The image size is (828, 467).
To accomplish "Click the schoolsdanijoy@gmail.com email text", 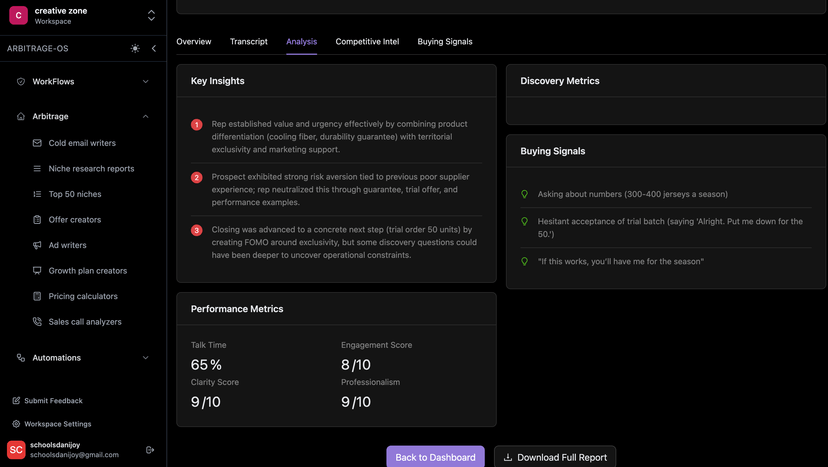I will pos(74,455).
